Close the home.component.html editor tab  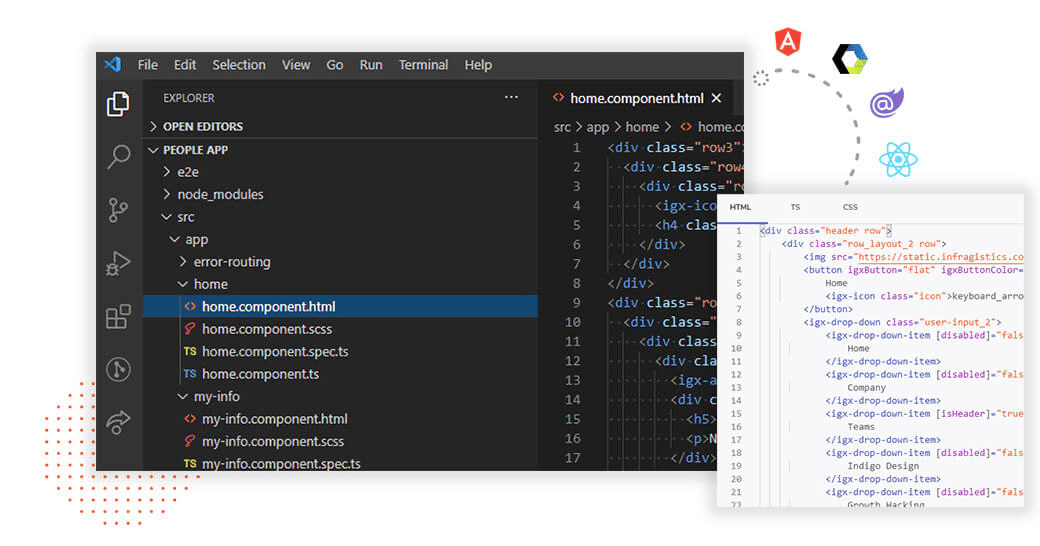[x=716, y=98]
